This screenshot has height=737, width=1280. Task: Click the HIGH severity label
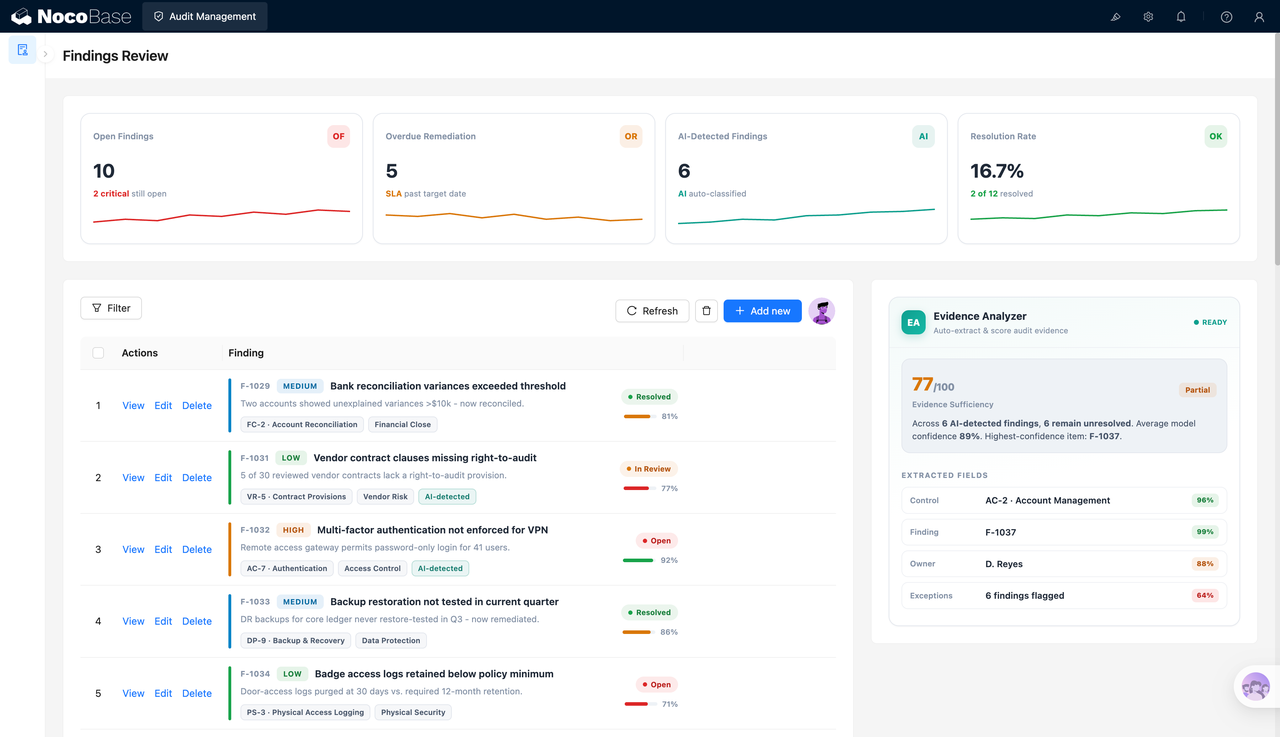[293, 530]
